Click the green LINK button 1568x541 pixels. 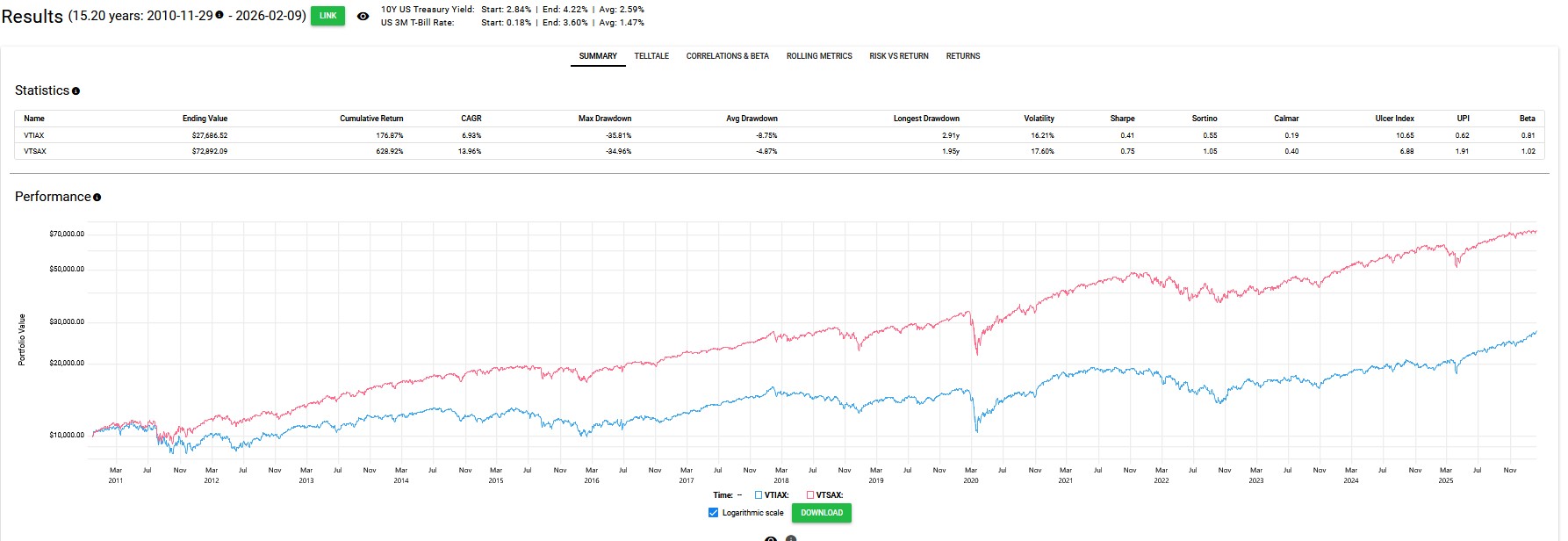[x=327, y=16]
